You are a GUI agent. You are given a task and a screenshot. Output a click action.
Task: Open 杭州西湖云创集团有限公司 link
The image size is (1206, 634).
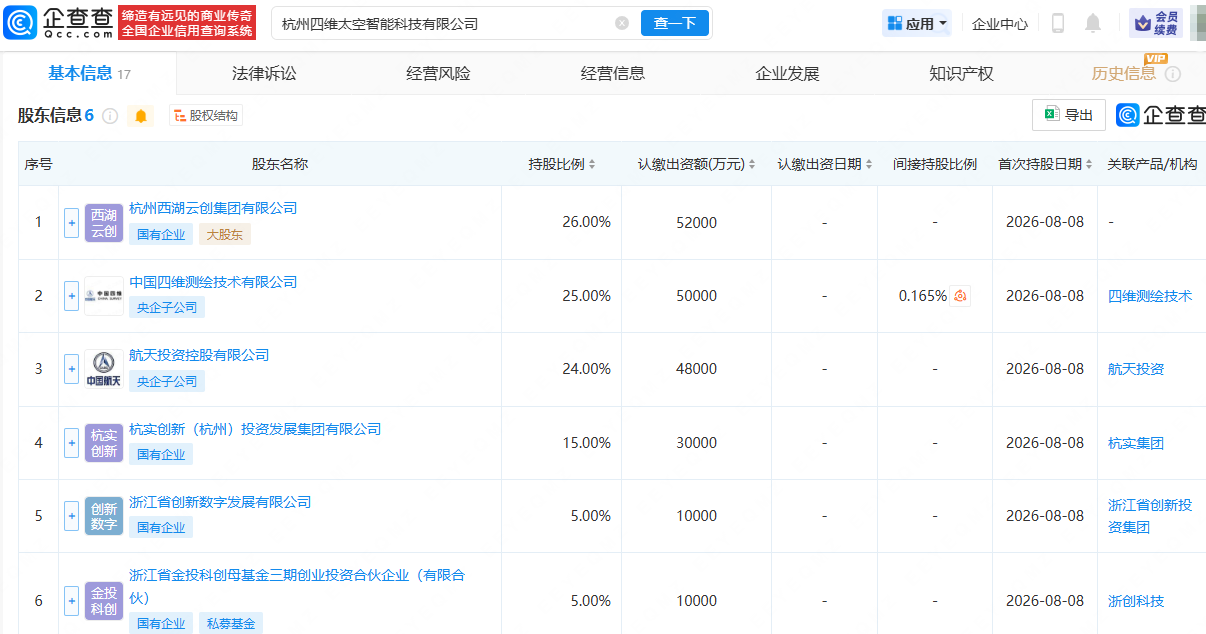pyautogui.click(x=213, y=208)
